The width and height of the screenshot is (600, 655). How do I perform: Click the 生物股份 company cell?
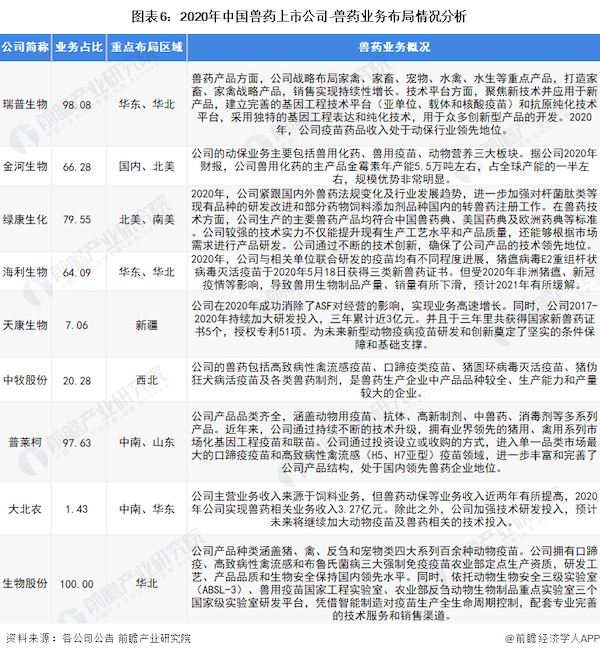click(25, 584)
